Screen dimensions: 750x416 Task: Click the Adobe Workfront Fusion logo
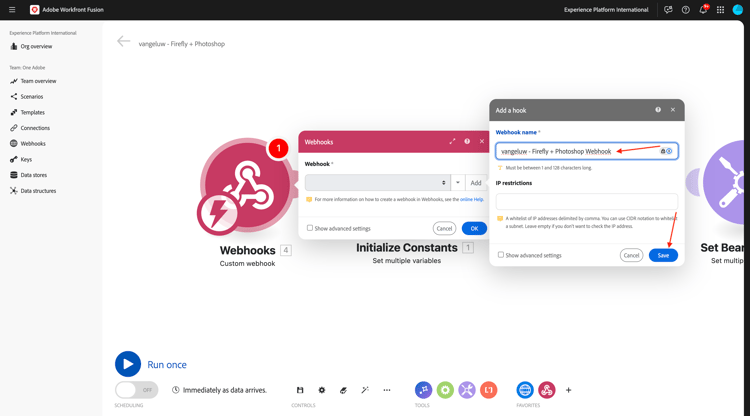pyautogui.click(x=34, y=10)
